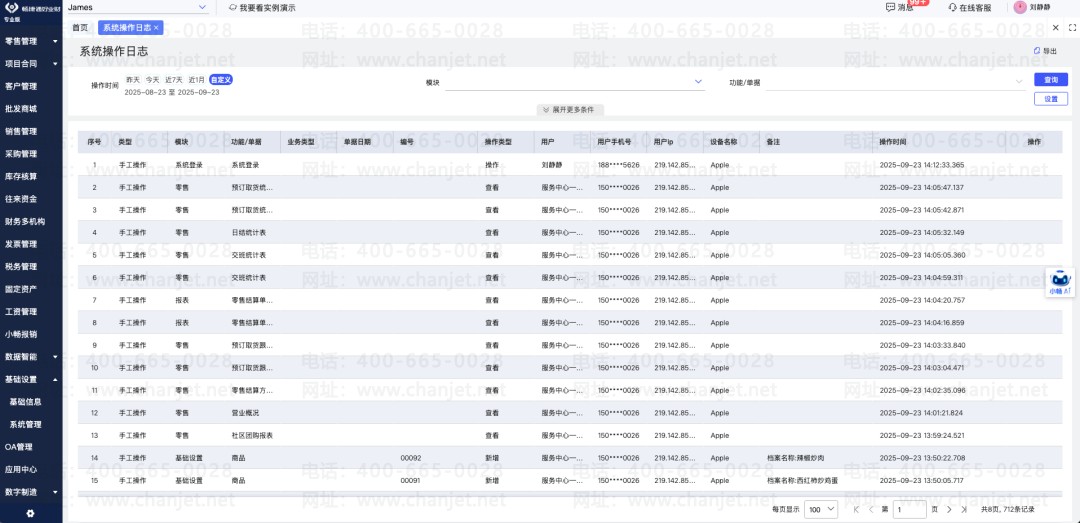Open the 功能/单据 dropdown

click(x=896, y=82)
